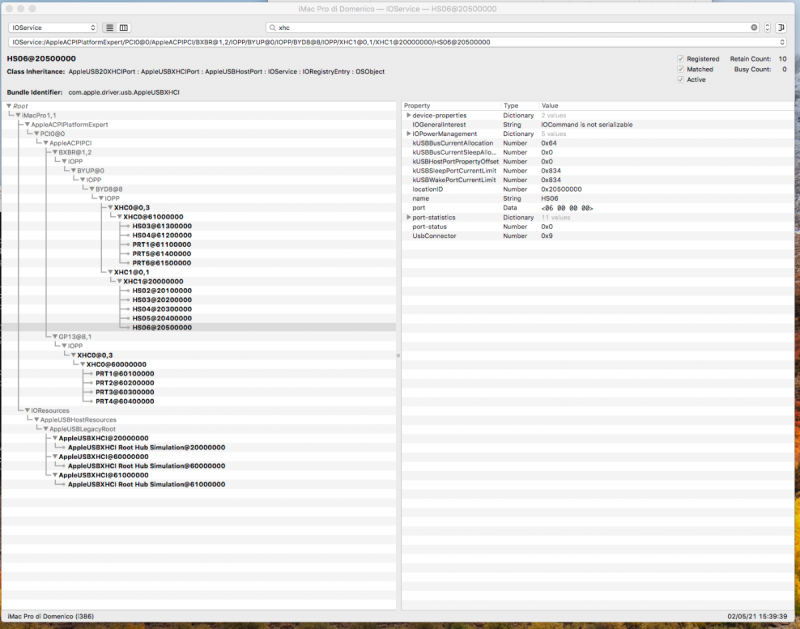Toggle the Registered checkbox
Viewport: 800px width, 629px height.
click(x=681, y=59)
